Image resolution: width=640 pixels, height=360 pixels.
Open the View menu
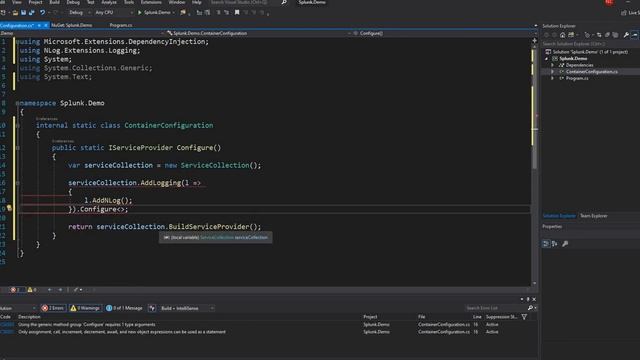[x=17, y=2]
